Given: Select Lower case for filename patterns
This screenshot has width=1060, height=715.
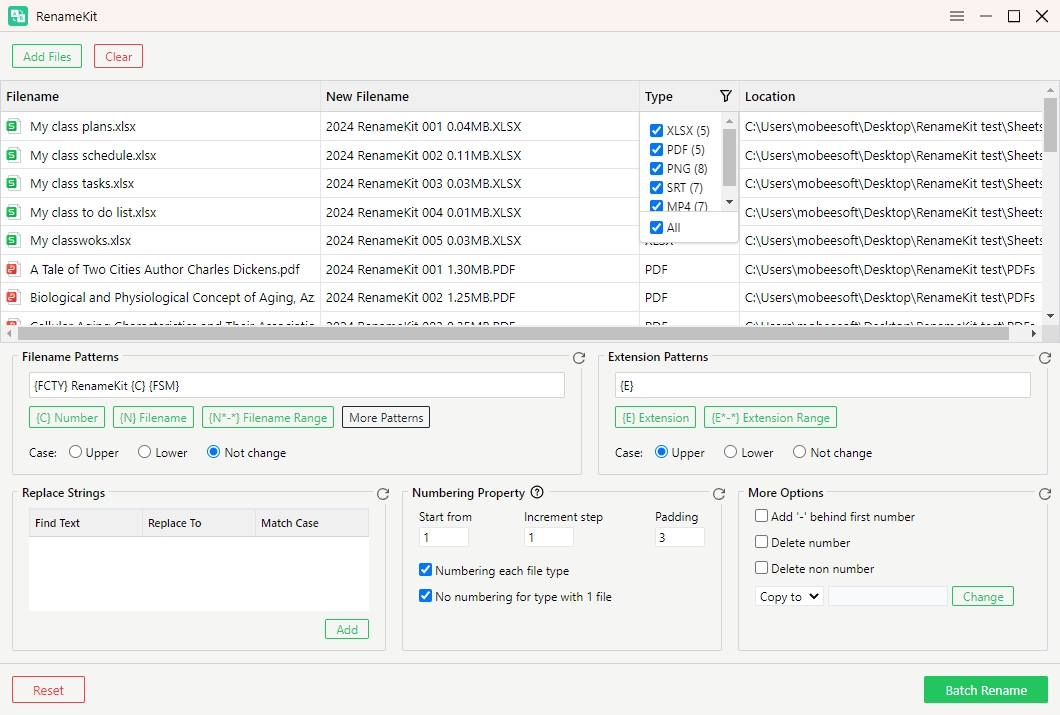Looking at the screenshot, I should 145,452.
